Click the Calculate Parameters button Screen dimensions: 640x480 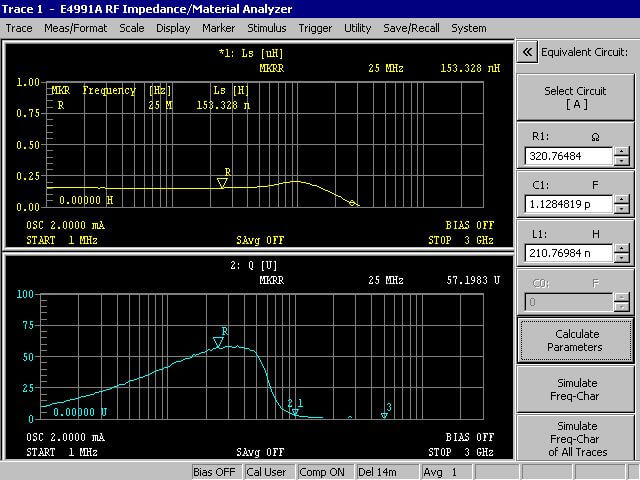576,340
